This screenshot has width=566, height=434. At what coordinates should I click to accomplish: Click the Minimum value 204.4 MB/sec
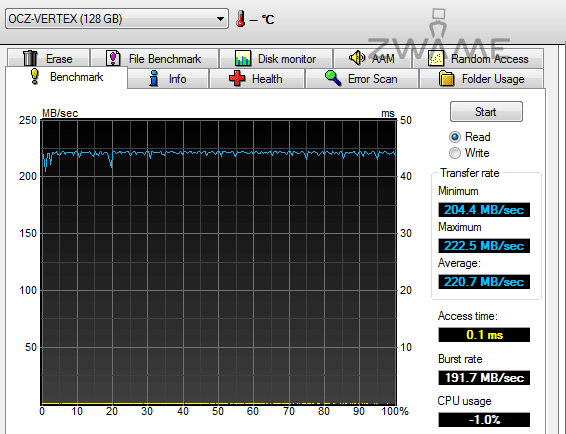point(484,210)
